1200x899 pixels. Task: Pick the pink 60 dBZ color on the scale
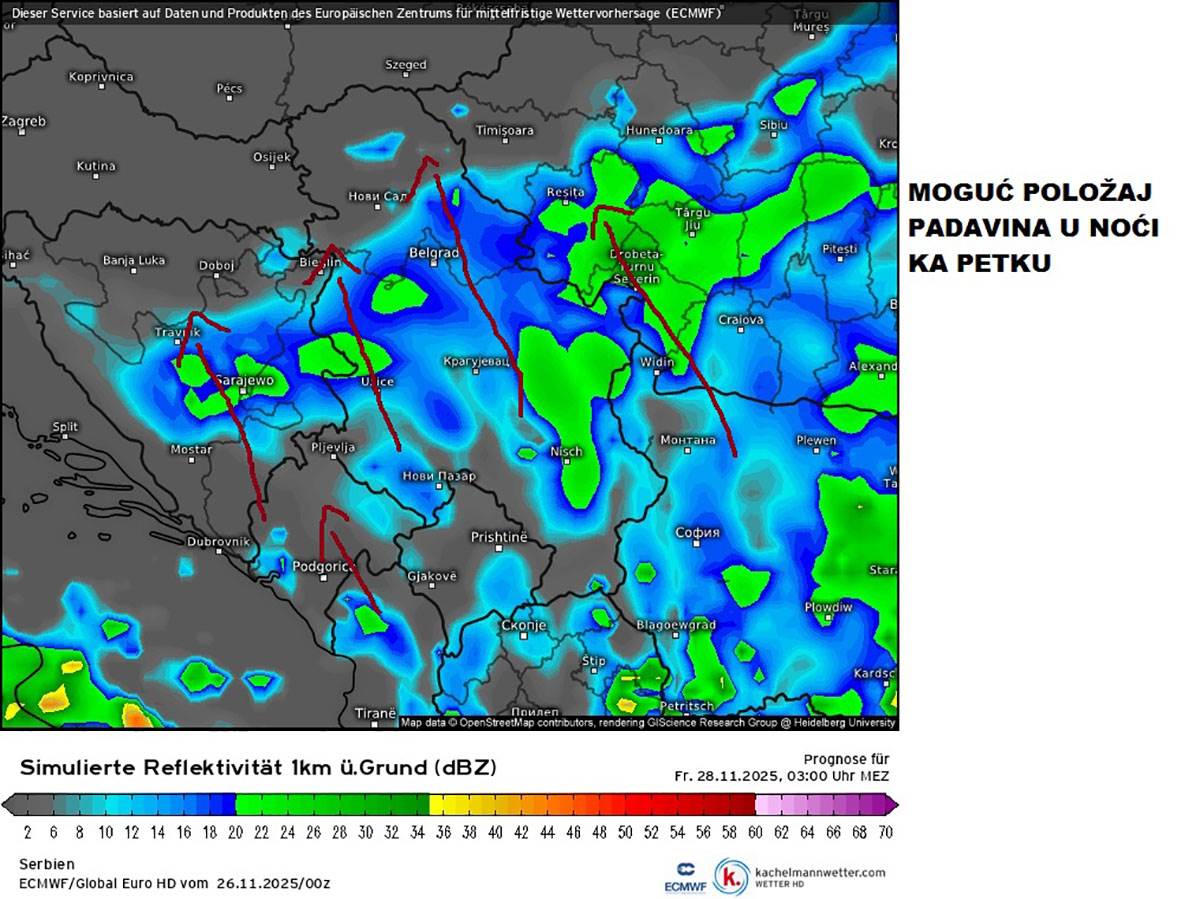767,805
